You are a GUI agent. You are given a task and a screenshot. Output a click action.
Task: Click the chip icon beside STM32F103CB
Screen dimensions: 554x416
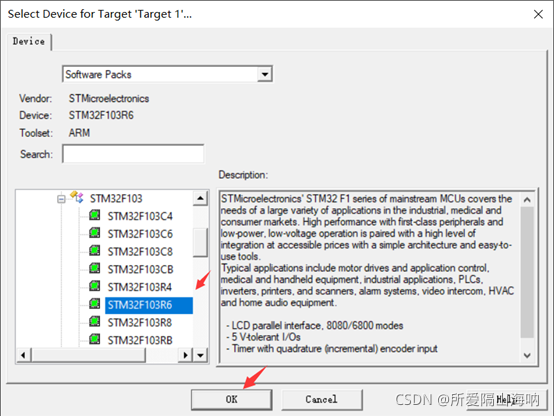(x=95, y=268)
